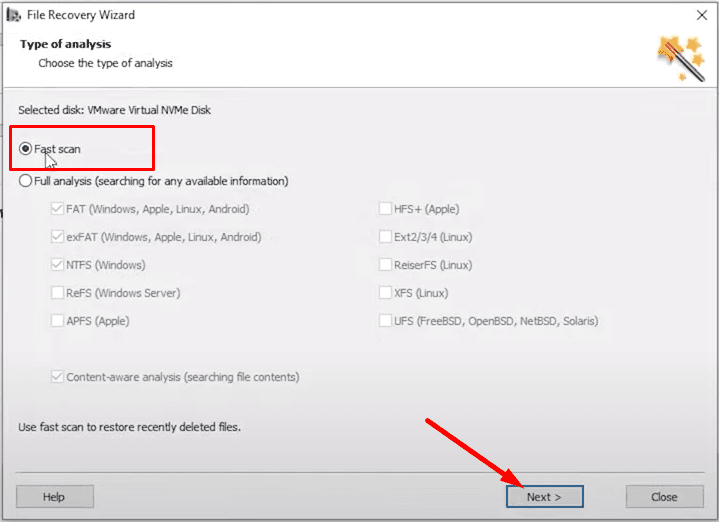The image size is (719, 522).
Task: Enable the ReFS (Windows Server) checkbox
Action: (57, 293)
